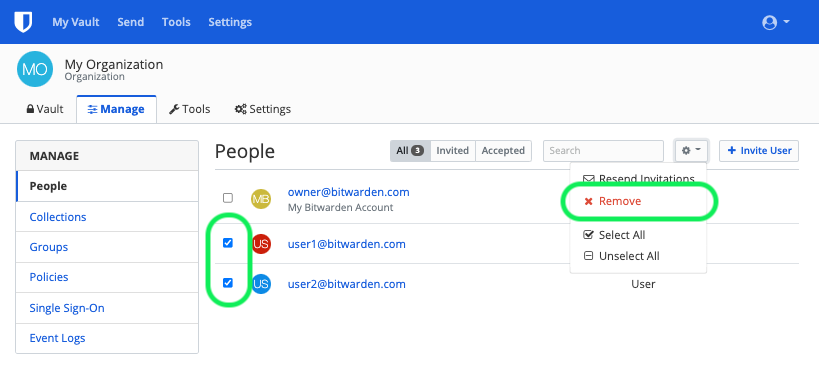Click the Bitwarden shield logo
This screenshot has height=378, width=819.
tap(23, 22)
